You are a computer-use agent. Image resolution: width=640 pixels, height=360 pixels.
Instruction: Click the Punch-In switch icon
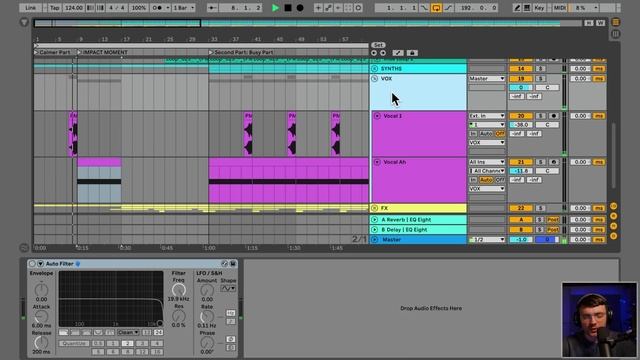(424, 8)
